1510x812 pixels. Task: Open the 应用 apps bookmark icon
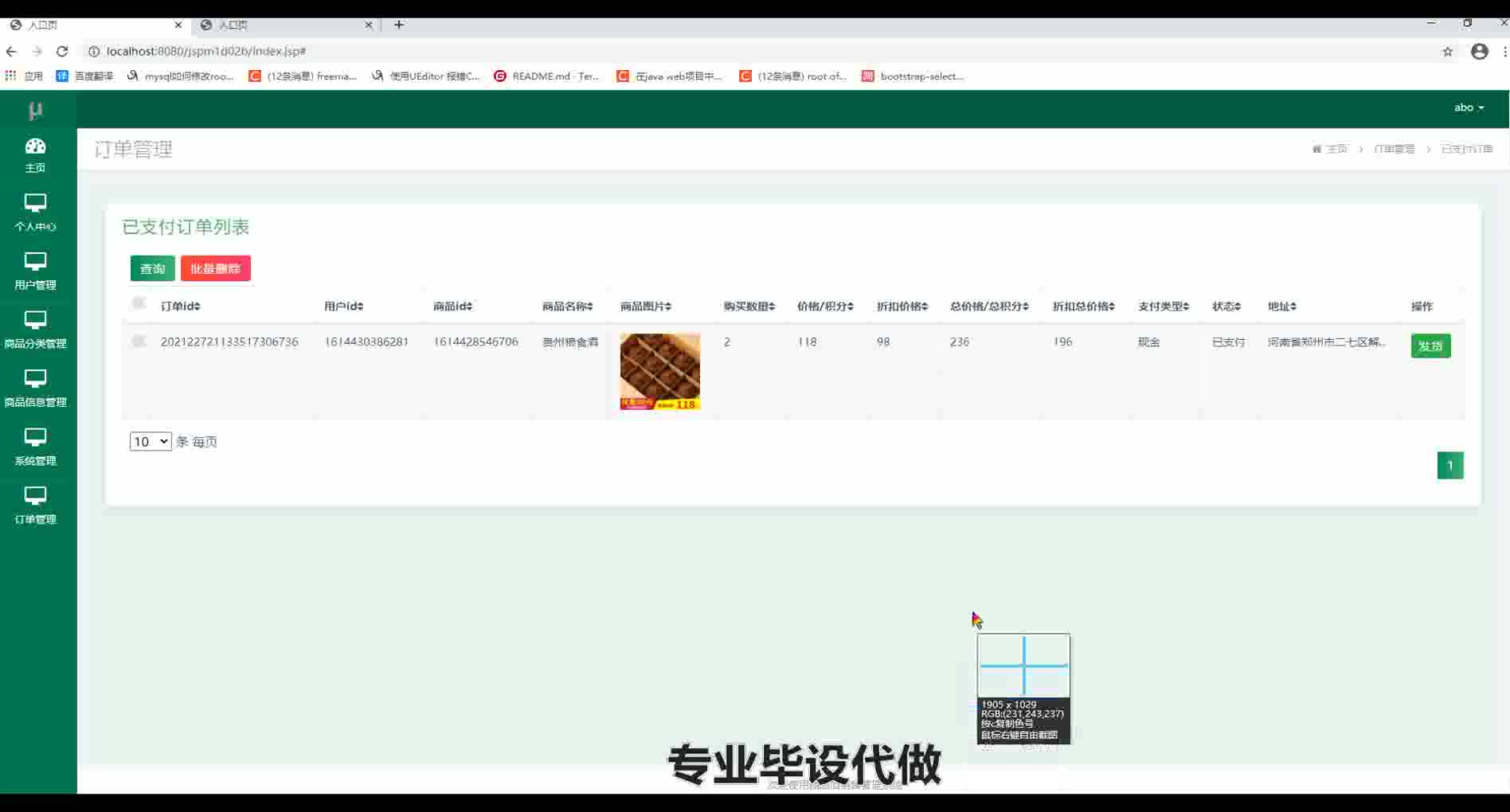24,76
